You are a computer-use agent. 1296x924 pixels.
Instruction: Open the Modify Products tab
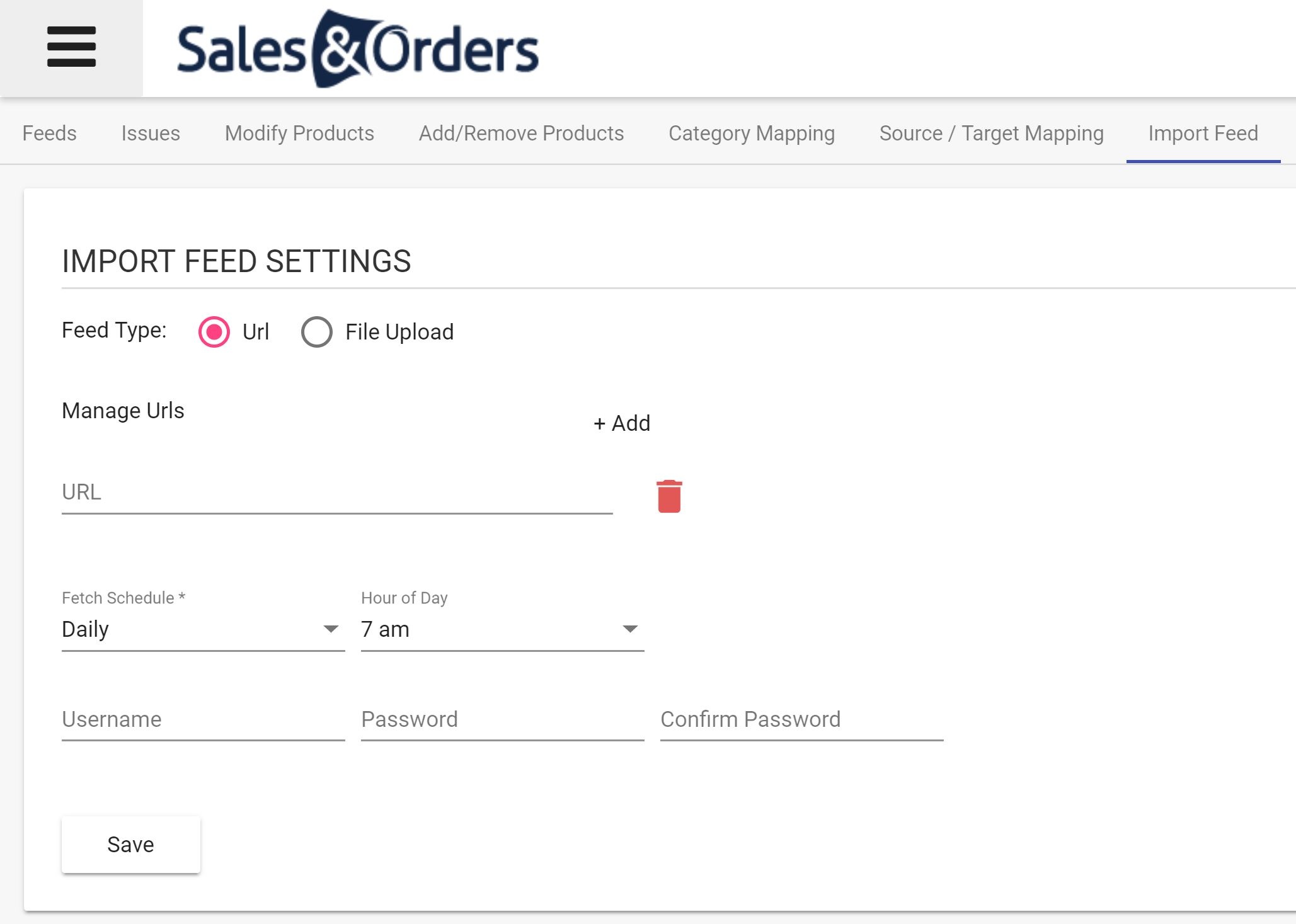(x=299, y=133)
